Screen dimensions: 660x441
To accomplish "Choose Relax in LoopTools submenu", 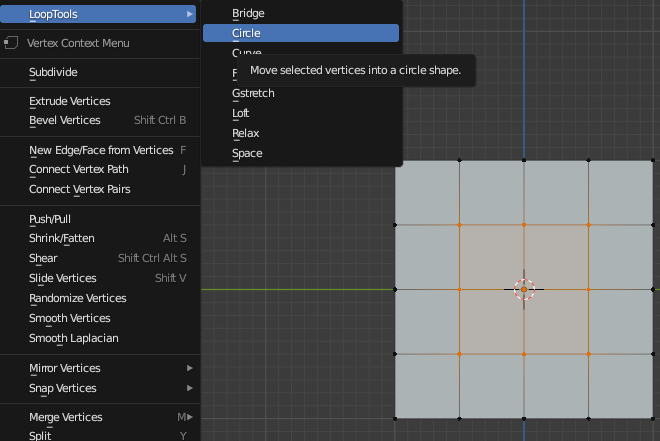I will [301, 133].
